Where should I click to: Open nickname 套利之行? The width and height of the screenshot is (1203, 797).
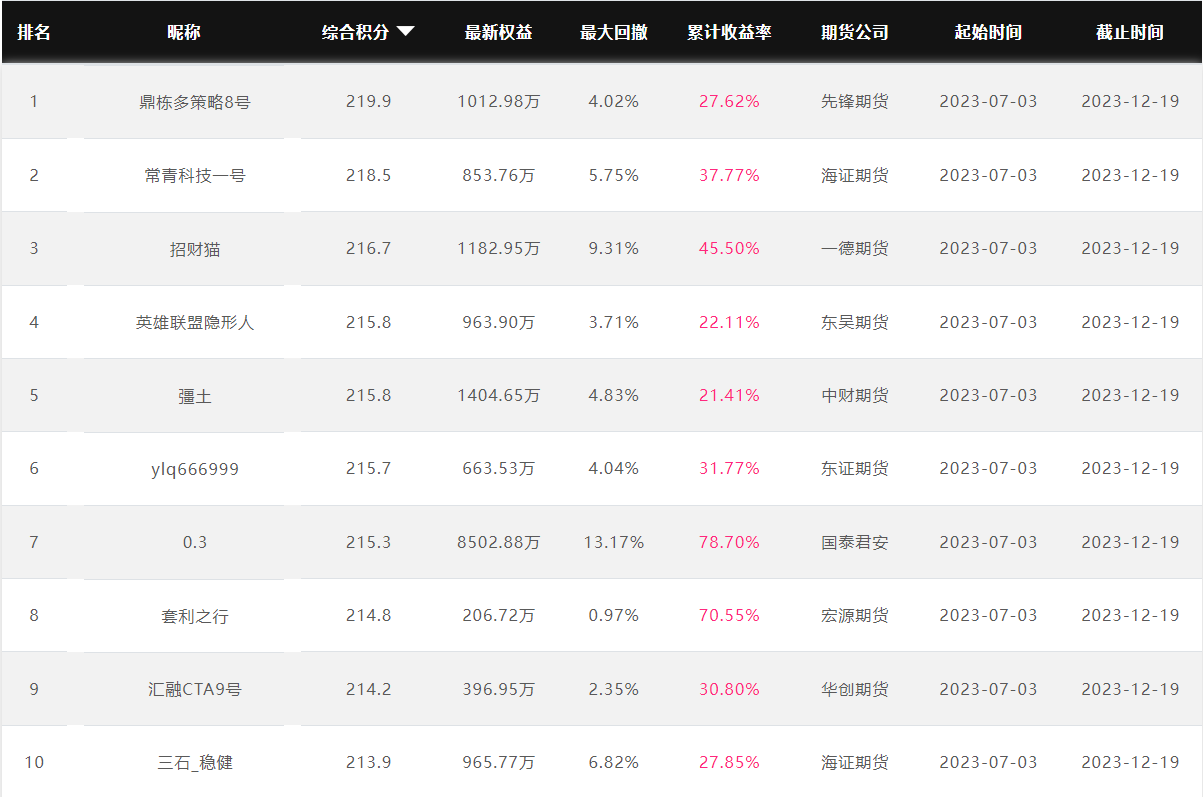pyautogui.click(x=195, y=616)
